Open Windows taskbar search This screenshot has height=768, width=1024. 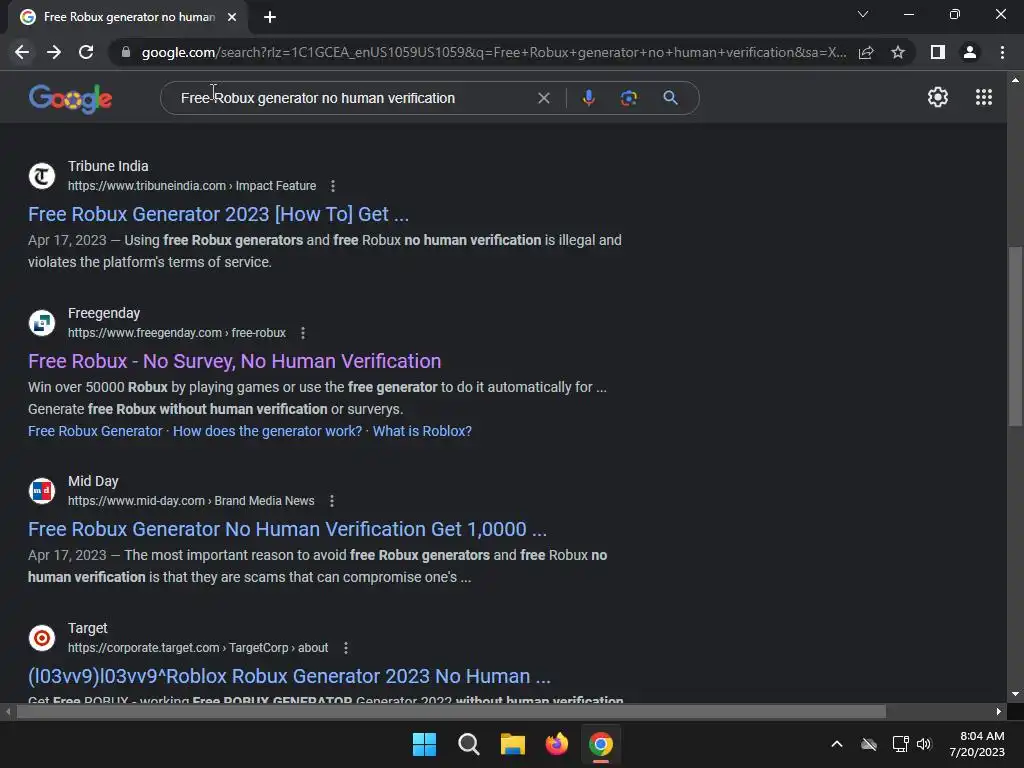click(x=469, y=744)
